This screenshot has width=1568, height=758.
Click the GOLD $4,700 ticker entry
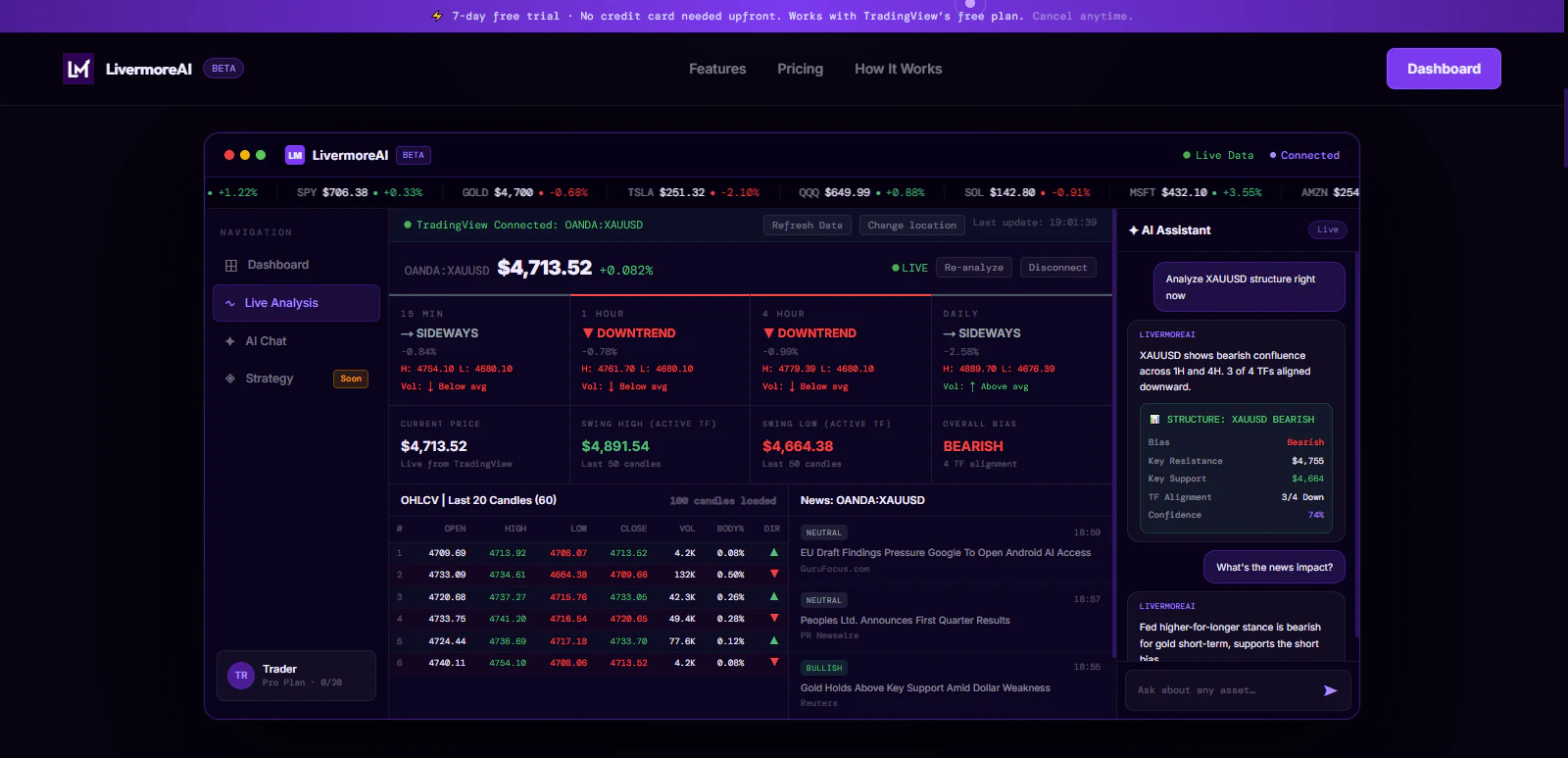click(525, 192)
